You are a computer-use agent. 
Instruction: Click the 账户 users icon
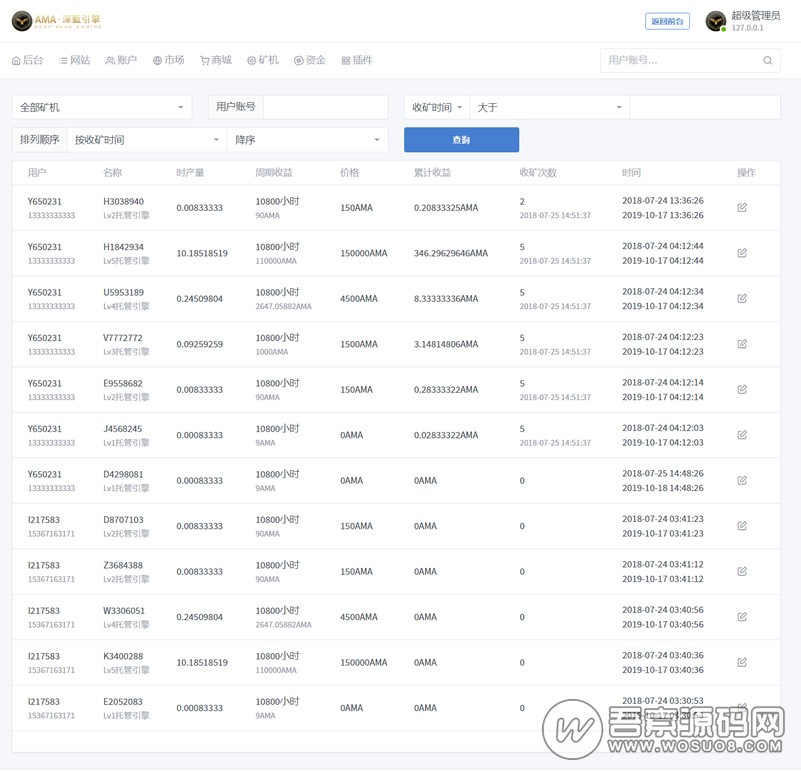click(121, 60)
